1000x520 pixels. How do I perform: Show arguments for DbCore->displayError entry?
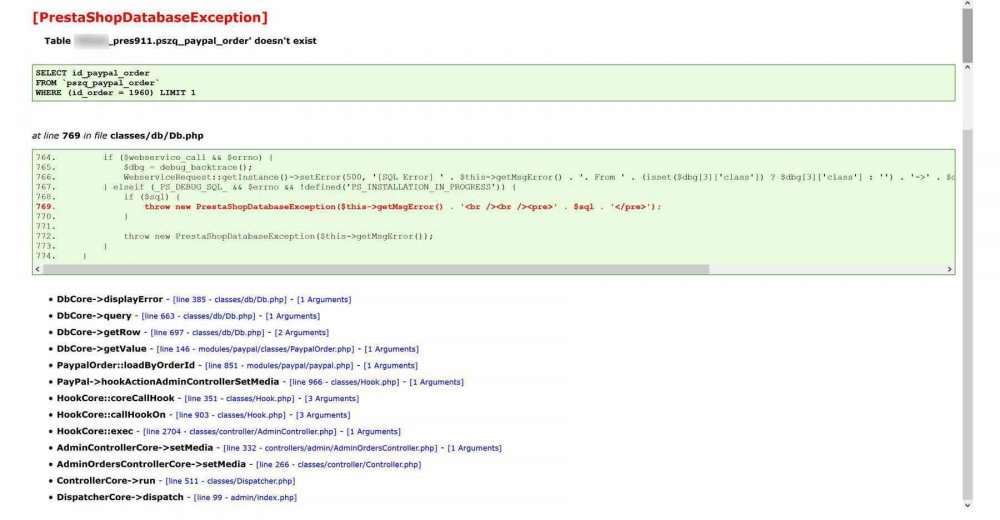pos(324,299)
